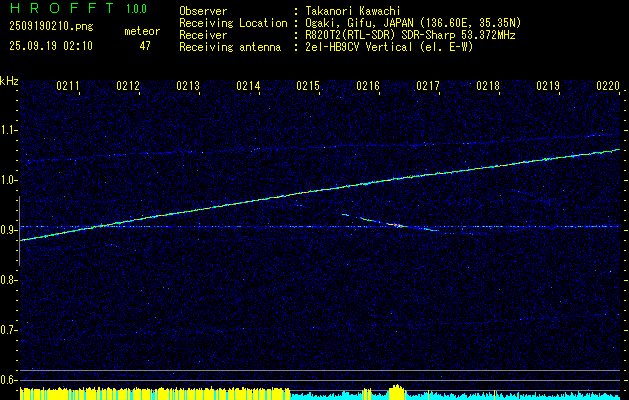This screenshot has height=400, width=629.
Task: Click time marker 0215
Action: click(x=308, y=86)
